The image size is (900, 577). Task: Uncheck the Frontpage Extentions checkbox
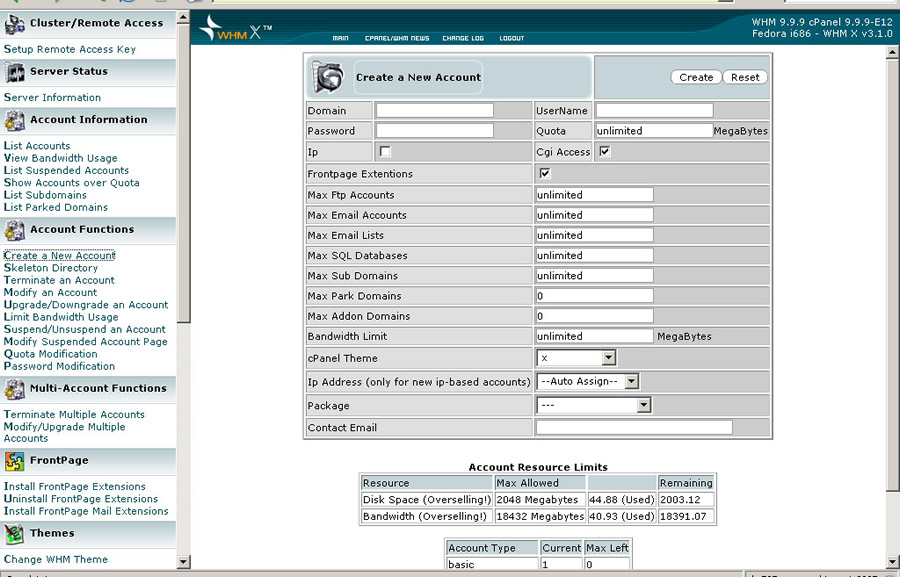(x=545, y=173)
